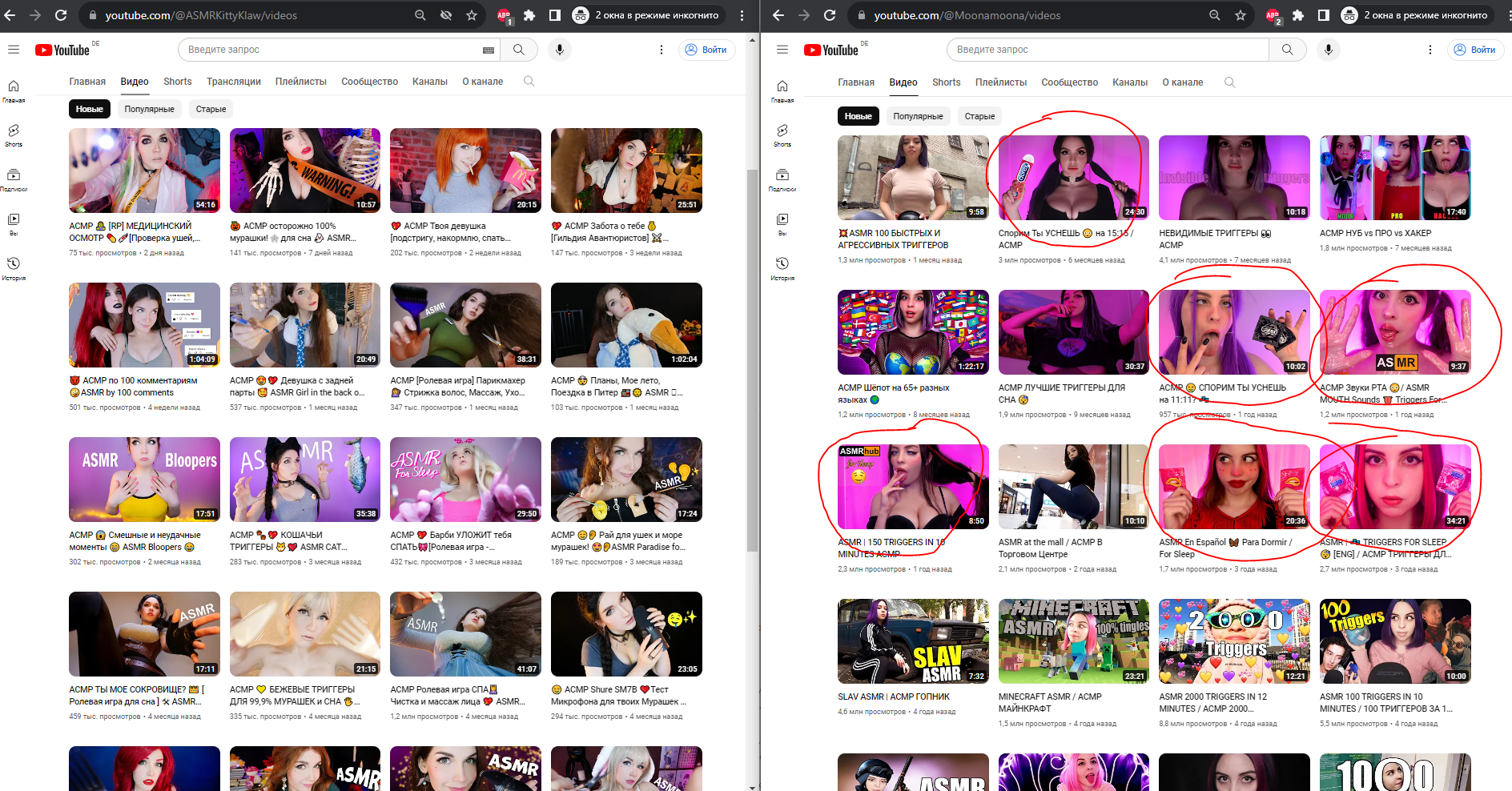This screenshot has height=791, width=1512.
Task: Bookmark star in left browser address bar
Action: point(472,15)
